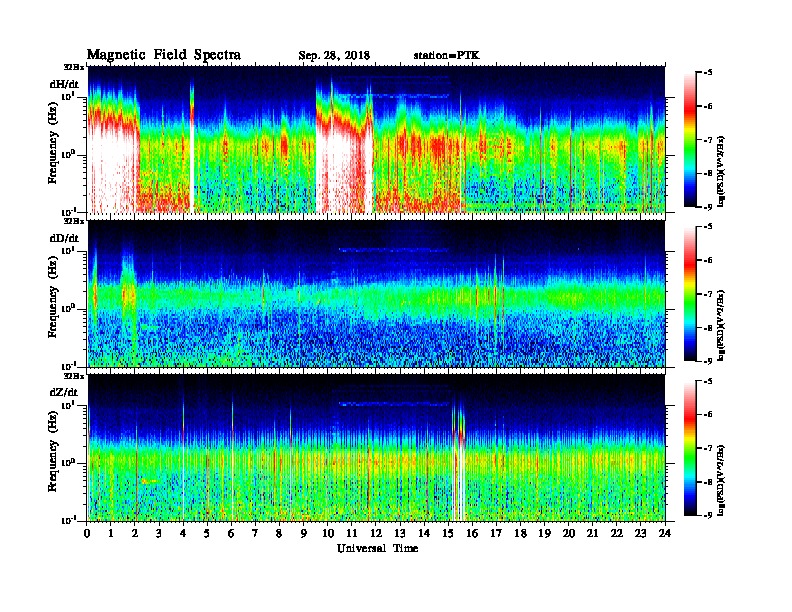This screenshot has height=612, width=792.
Task: Click the "-5" tick on dH/dt color scale
Action: pos(708,73)
